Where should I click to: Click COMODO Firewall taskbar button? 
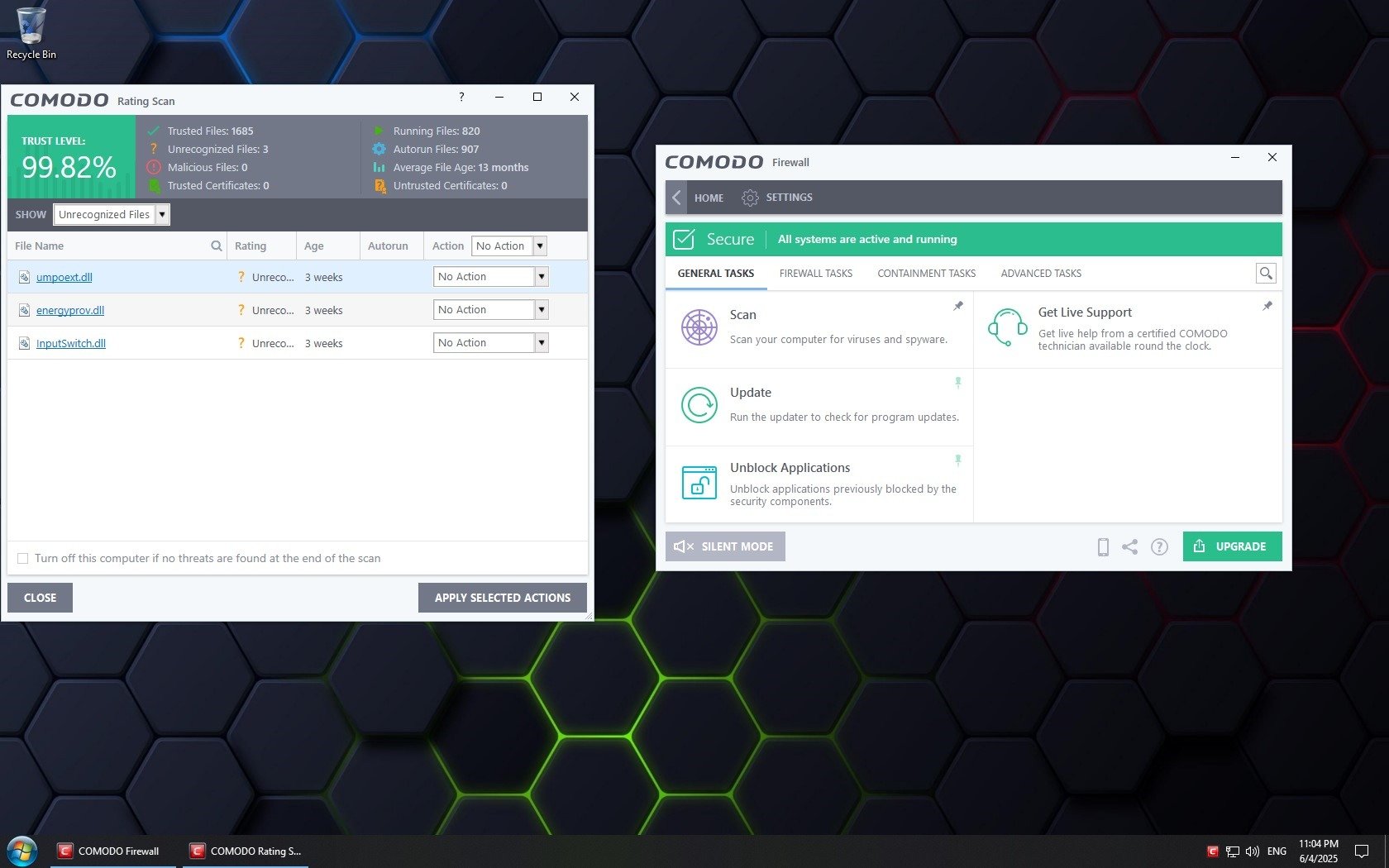click(112, 851)
